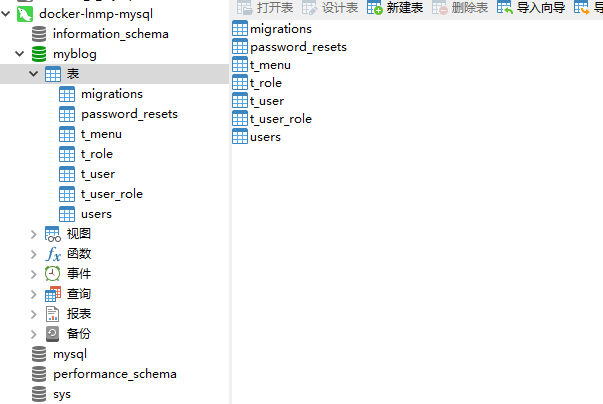The height and width of the screenshot is (404, 603).
Task: Click 删除表 delete table toolbar button
Action: point(460,7)
